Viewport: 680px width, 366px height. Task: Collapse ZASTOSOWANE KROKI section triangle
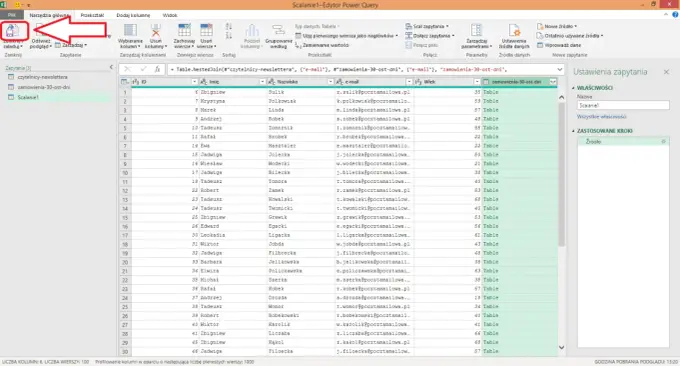coord(573,131)
